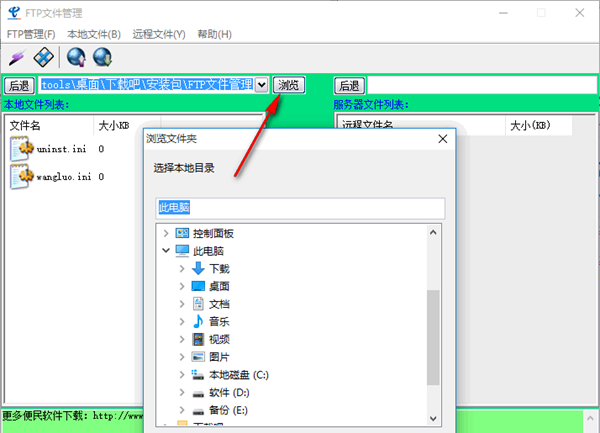The image size is (600, 433).
Task: Select the 备份 (E:) tree label
Action: tap(228, 410)
